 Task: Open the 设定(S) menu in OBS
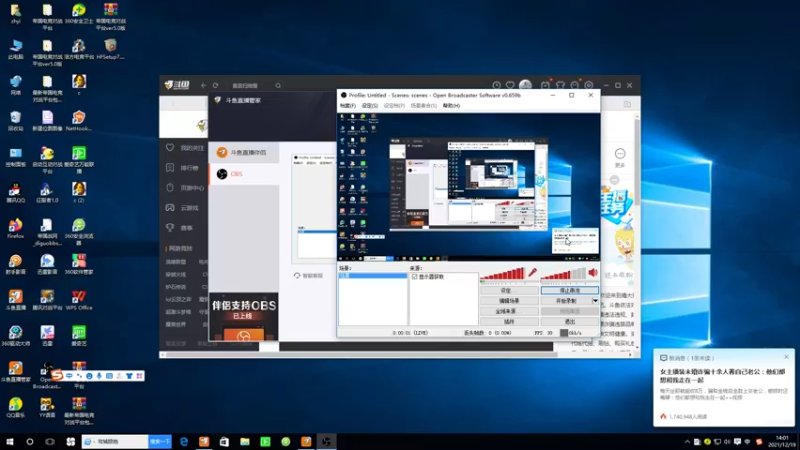(370, 106)
